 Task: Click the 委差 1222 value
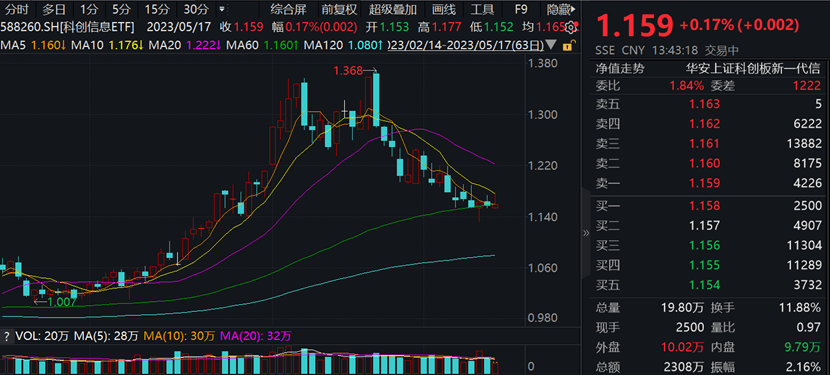tap(807, 86)
